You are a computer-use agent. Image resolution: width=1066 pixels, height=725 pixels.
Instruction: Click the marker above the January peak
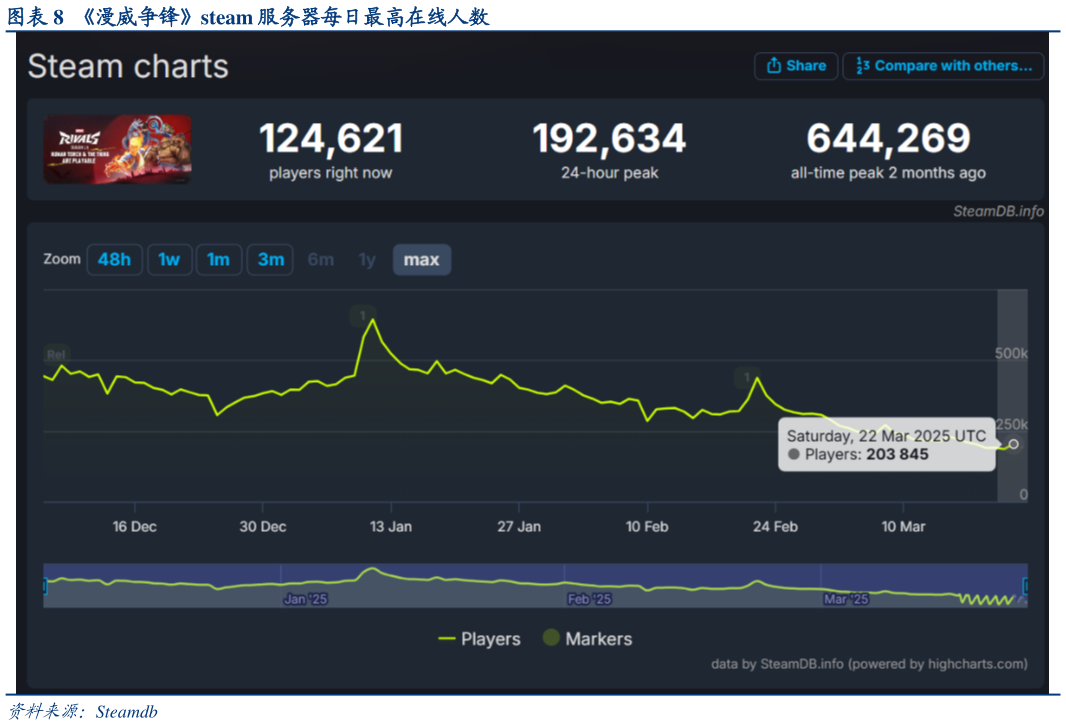362,316
